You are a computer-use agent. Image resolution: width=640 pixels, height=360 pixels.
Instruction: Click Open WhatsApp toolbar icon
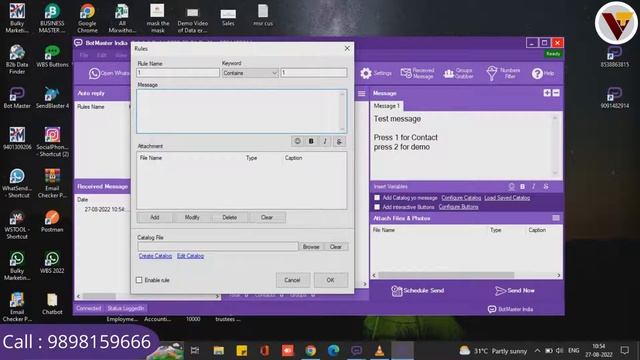pos(109,73)
